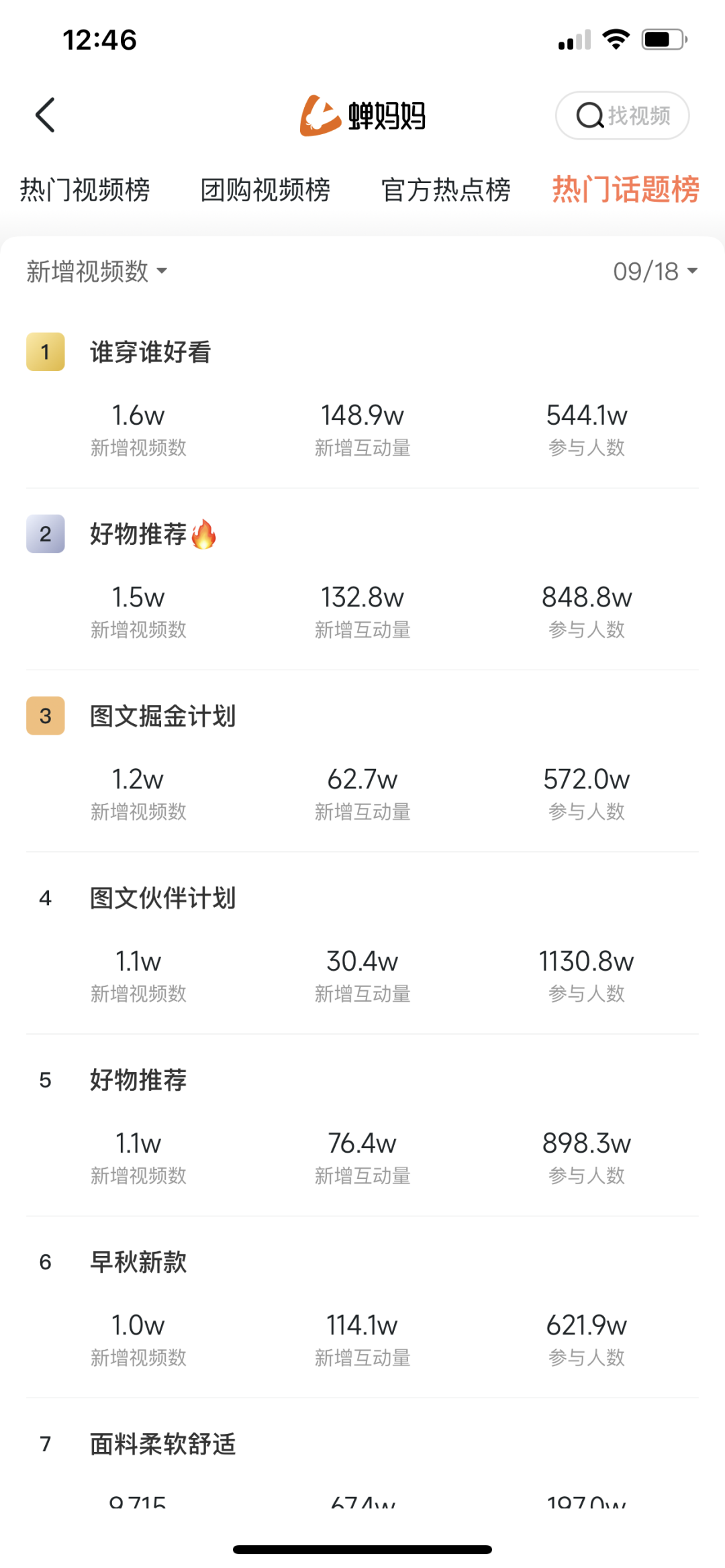
Task: Tap the search magnifier icon
Action: point(589,115)
